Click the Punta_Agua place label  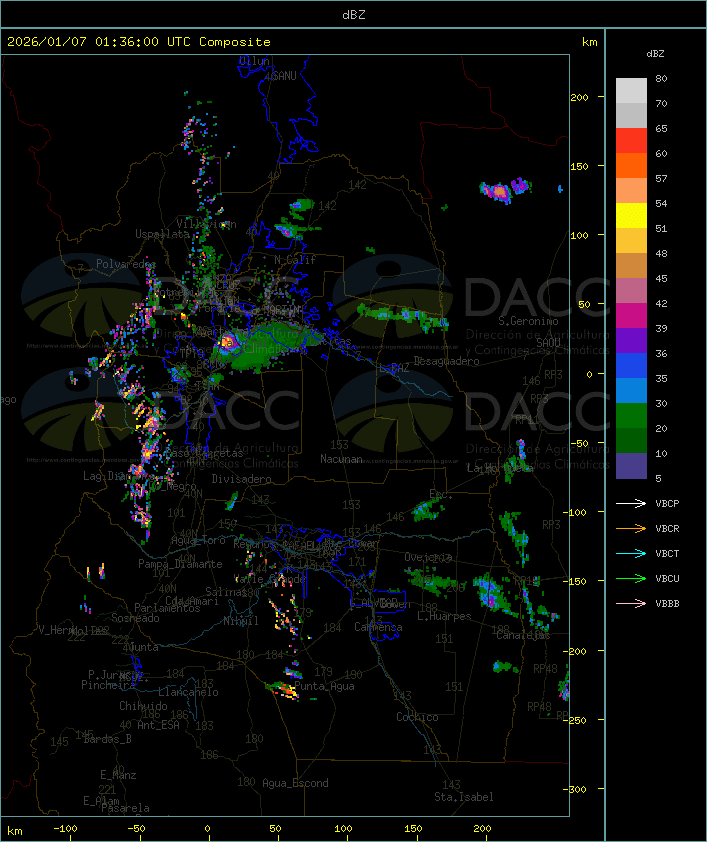click(325, 686)
